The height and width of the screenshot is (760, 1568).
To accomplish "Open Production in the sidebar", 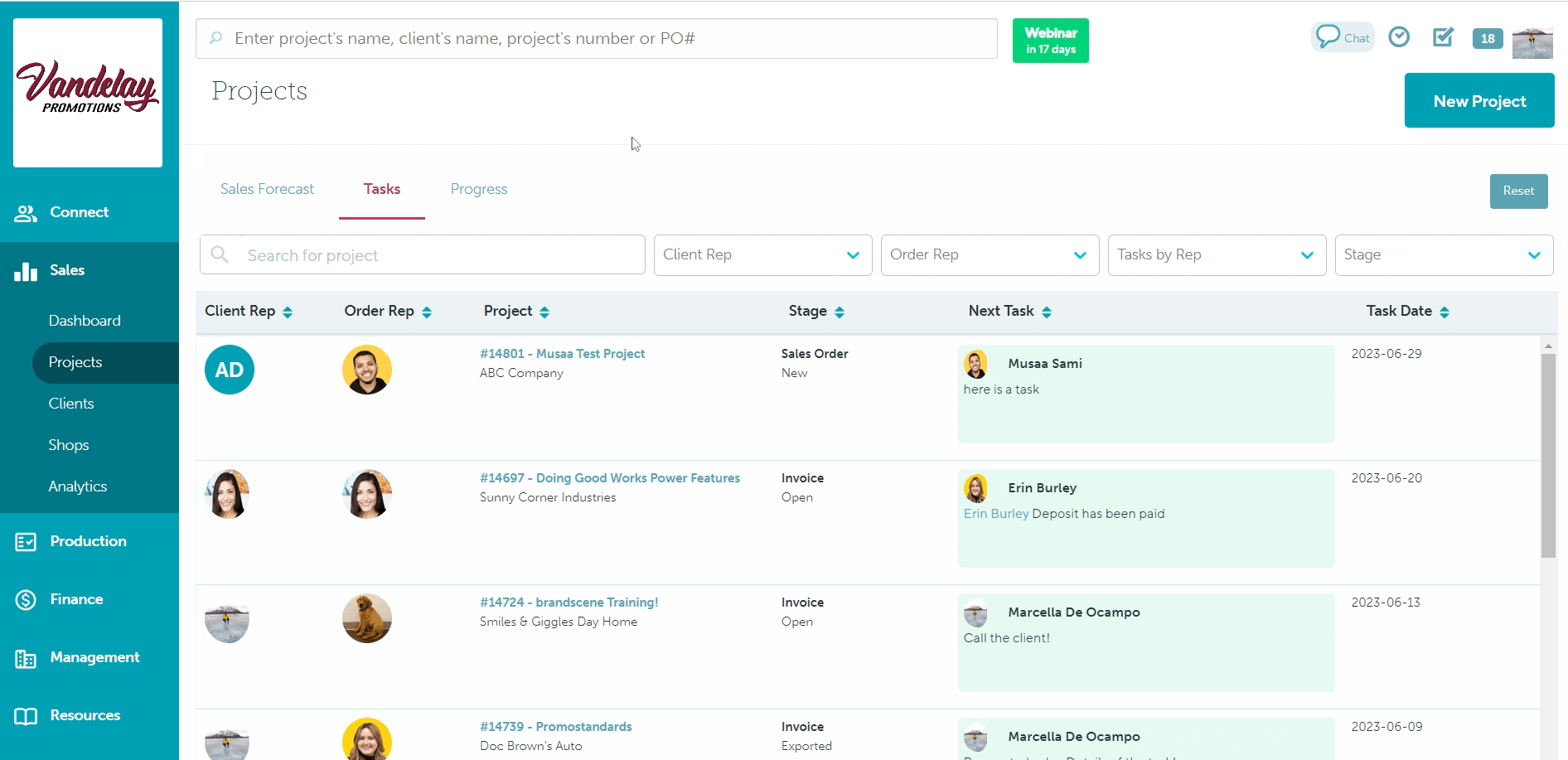I will (88, 541).
